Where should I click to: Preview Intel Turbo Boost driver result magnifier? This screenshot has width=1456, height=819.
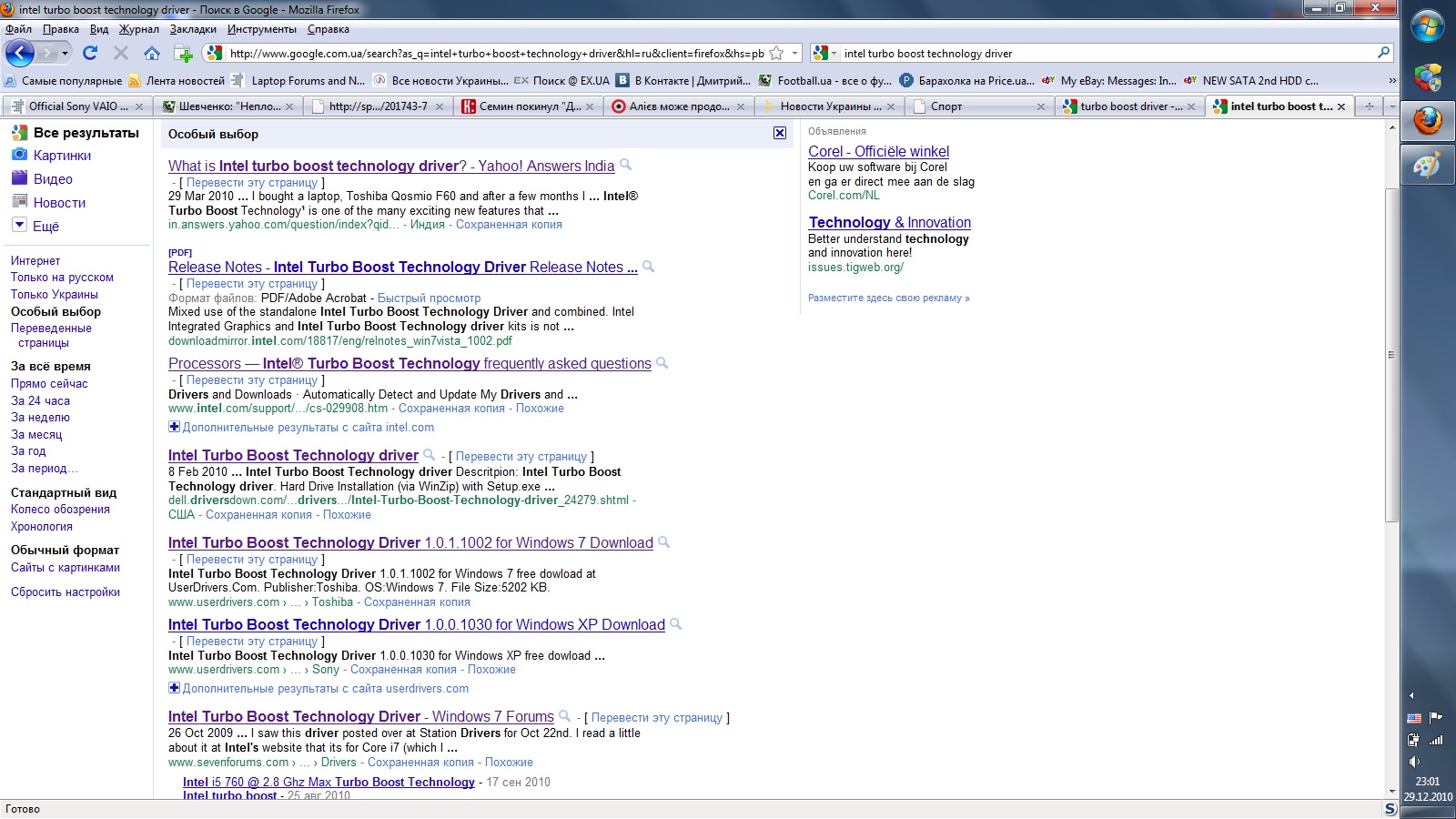tap(429, 454)
